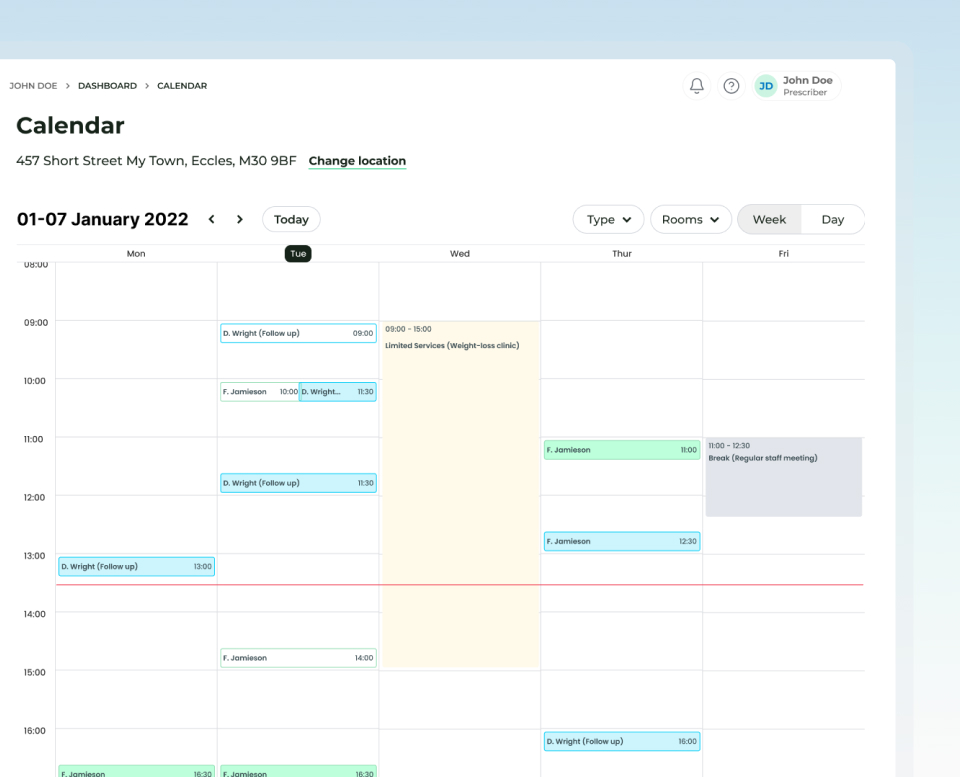Open D. Wright Follow up 09:00 appointment
Image resolution: width=960 pixels, height=777 pixels.
click(x=298, y=333)
